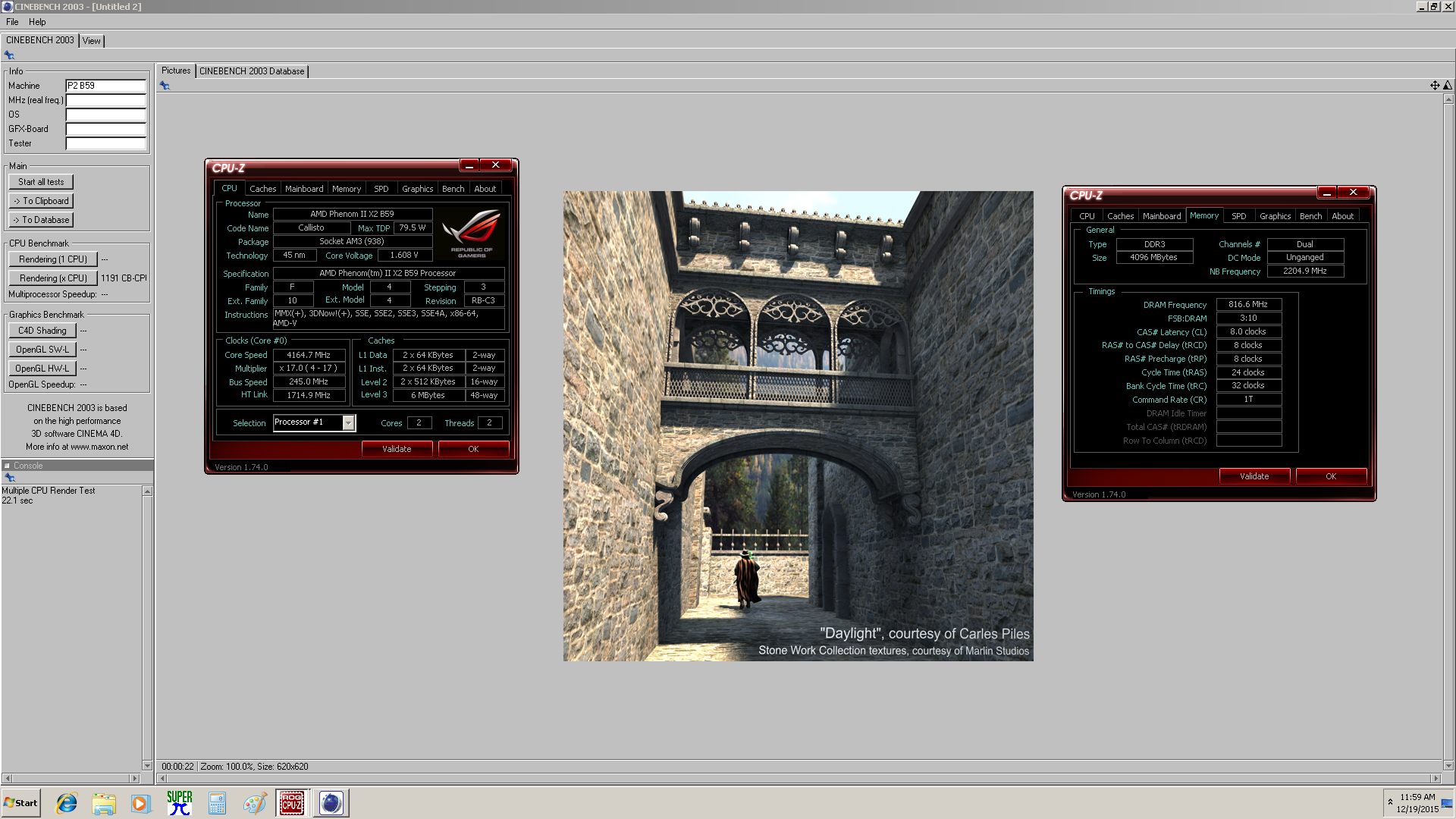Click the Machine input field
The width and height of the screenshot is (1456, 819).
click(x=105, y=86)
